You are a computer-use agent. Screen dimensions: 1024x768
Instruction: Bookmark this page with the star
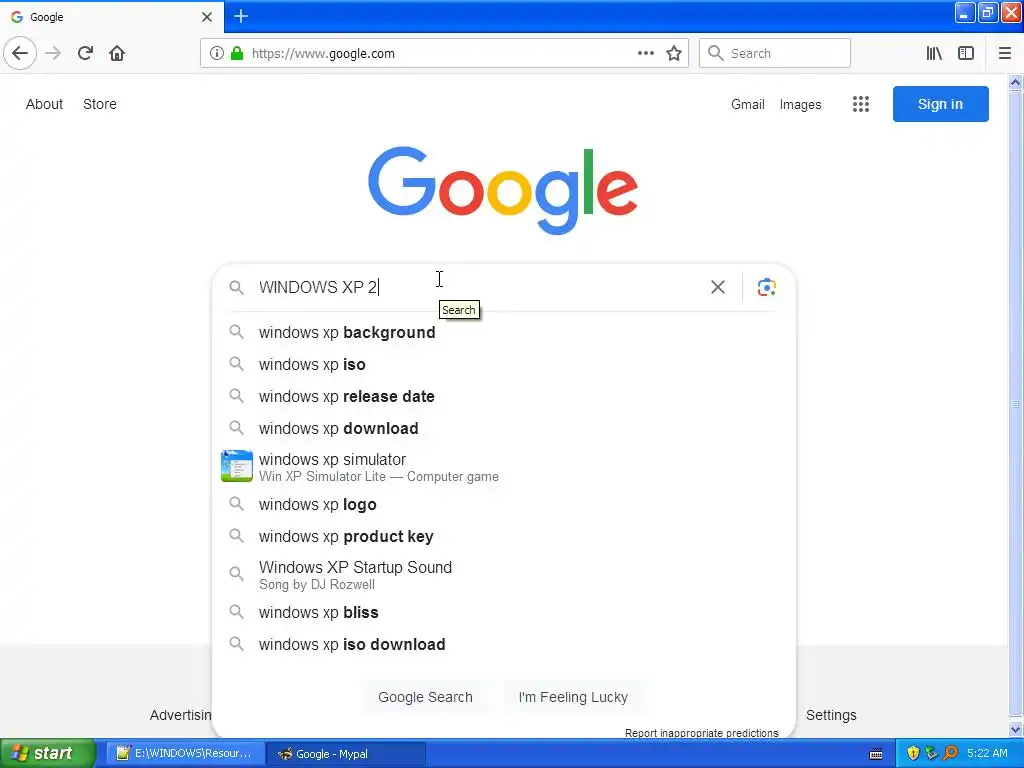pos(674,54)
